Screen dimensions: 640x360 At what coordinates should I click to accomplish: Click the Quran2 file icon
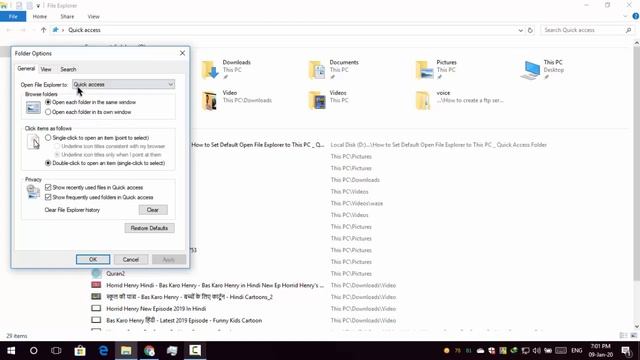coord(96,273)
